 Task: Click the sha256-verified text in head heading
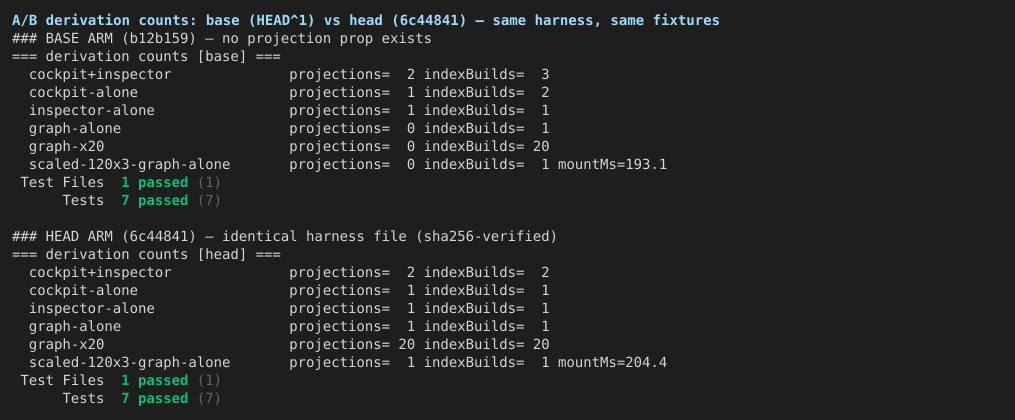tap(482, 236)
